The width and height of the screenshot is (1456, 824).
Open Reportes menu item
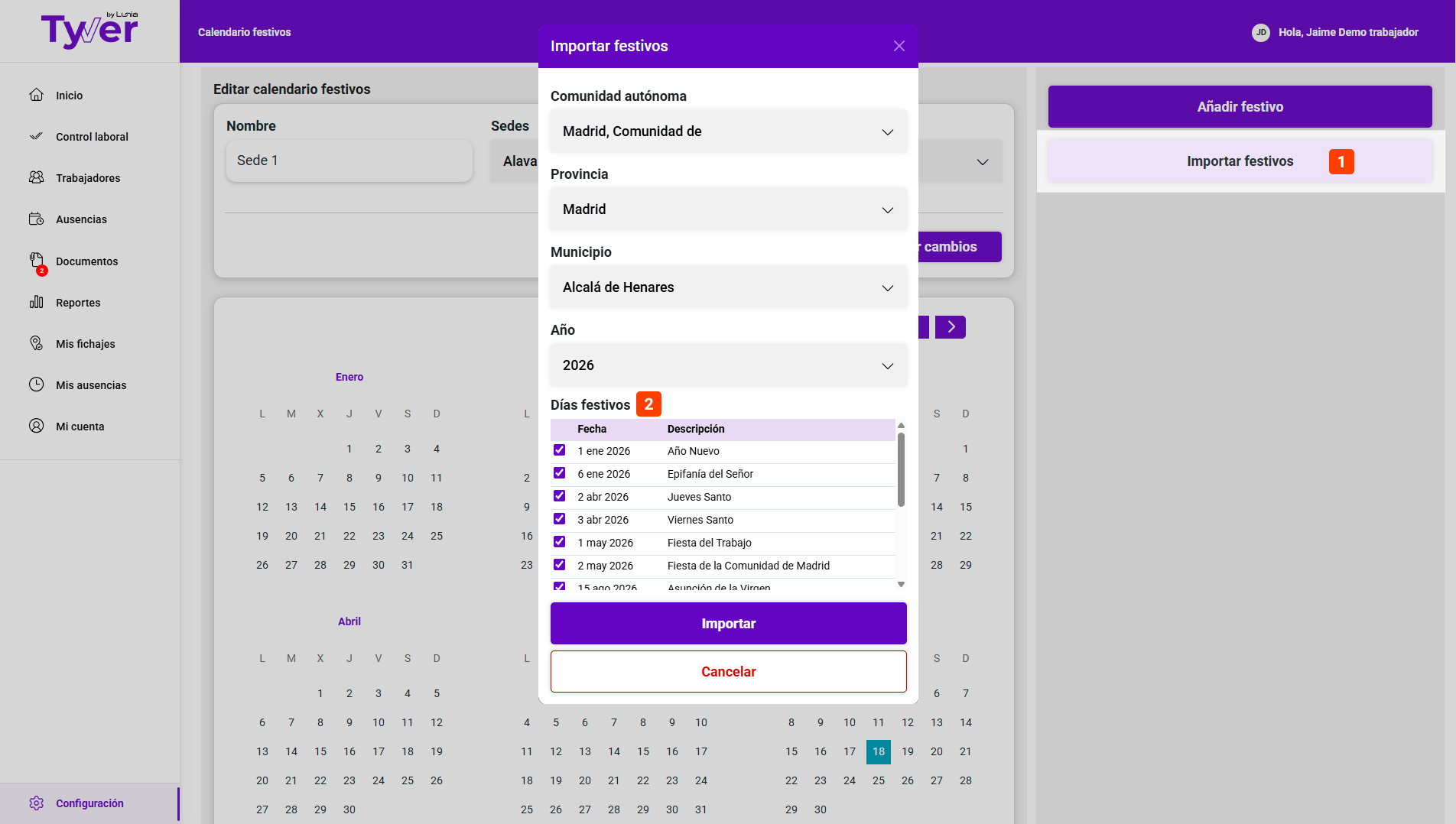[x=78, y=303]
